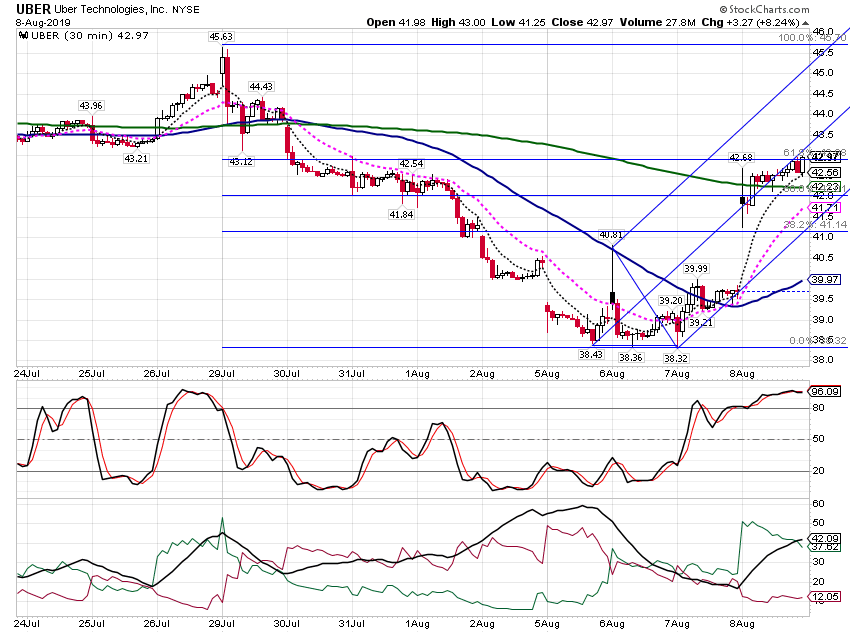This screenshot has height=633, width=850.
Task: Click the 38.2%: 41.14 Fibonacci label
Action: (815, 224)
